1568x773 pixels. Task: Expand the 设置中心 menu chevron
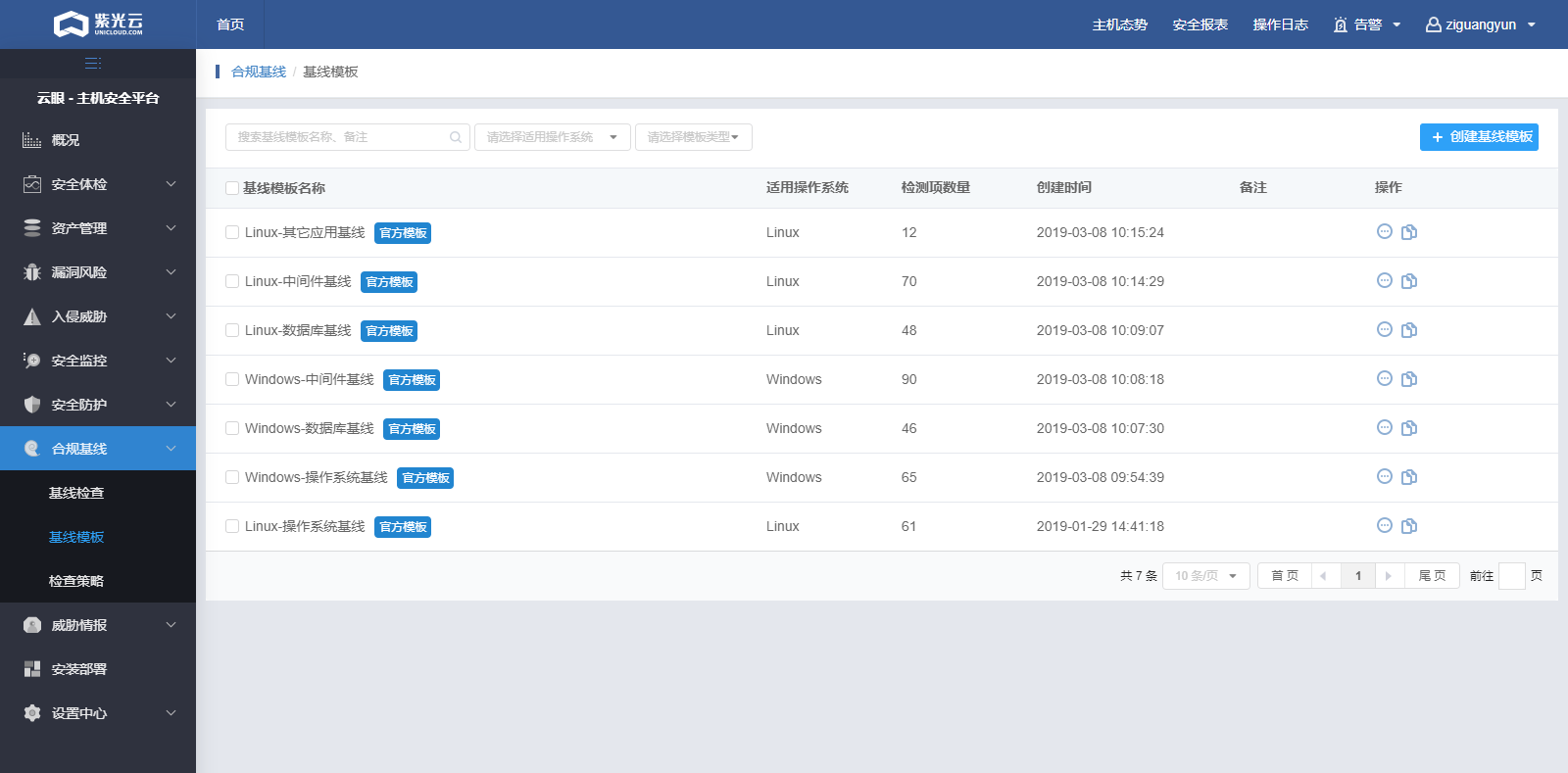point(171,713)
